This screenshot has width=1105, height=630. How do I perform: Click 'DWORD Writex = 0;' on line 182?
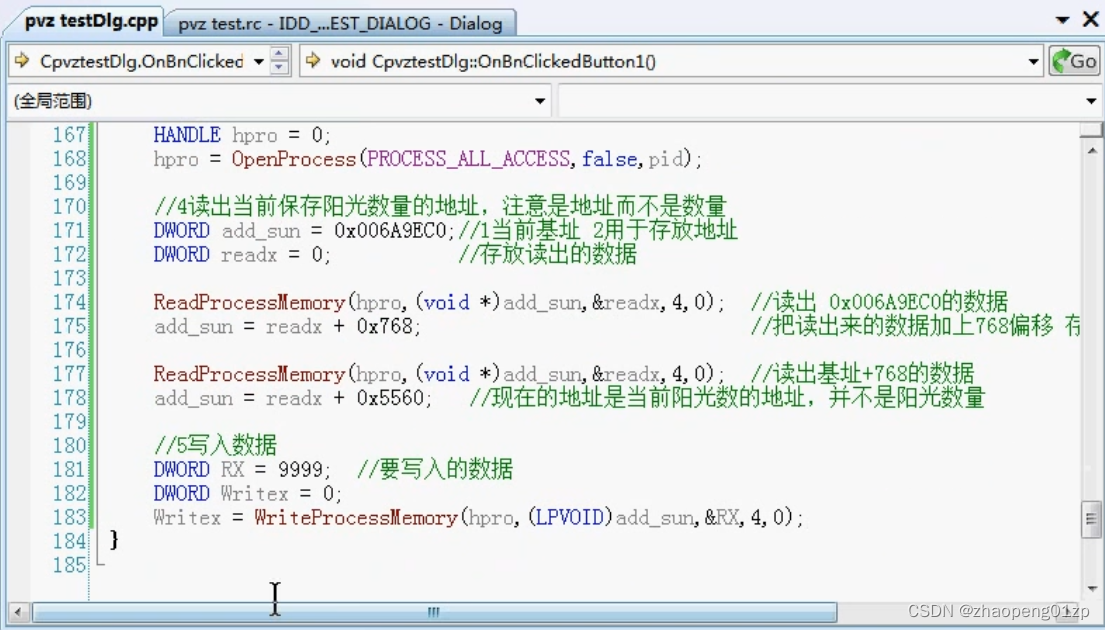tap(247, 493)
